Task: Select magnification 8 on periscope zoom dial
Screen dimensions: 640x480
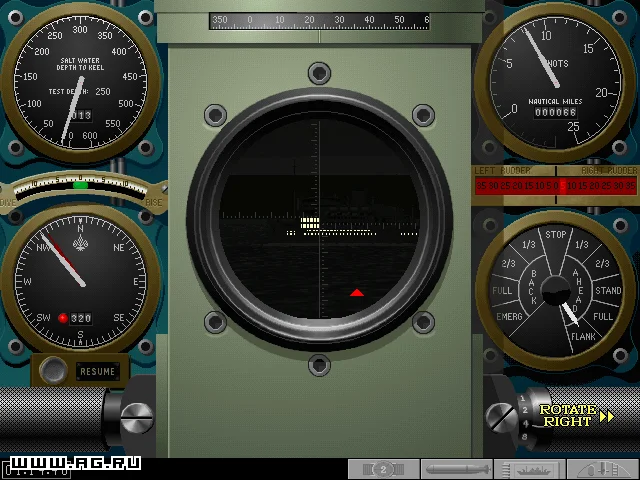Action: pos(526,437)
